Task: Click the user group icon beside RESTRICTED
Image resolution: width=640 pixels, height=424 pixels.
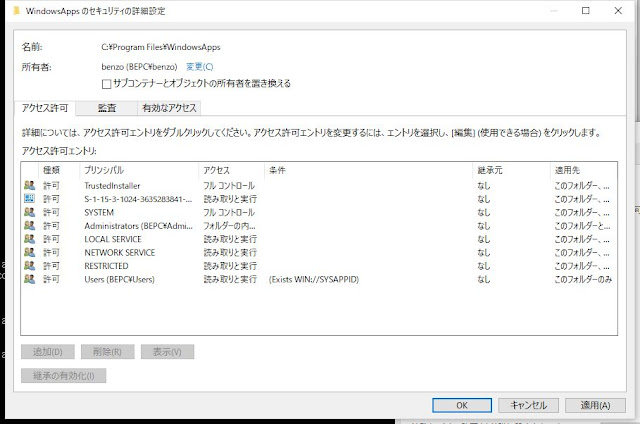Action: (x=29, y=266)
